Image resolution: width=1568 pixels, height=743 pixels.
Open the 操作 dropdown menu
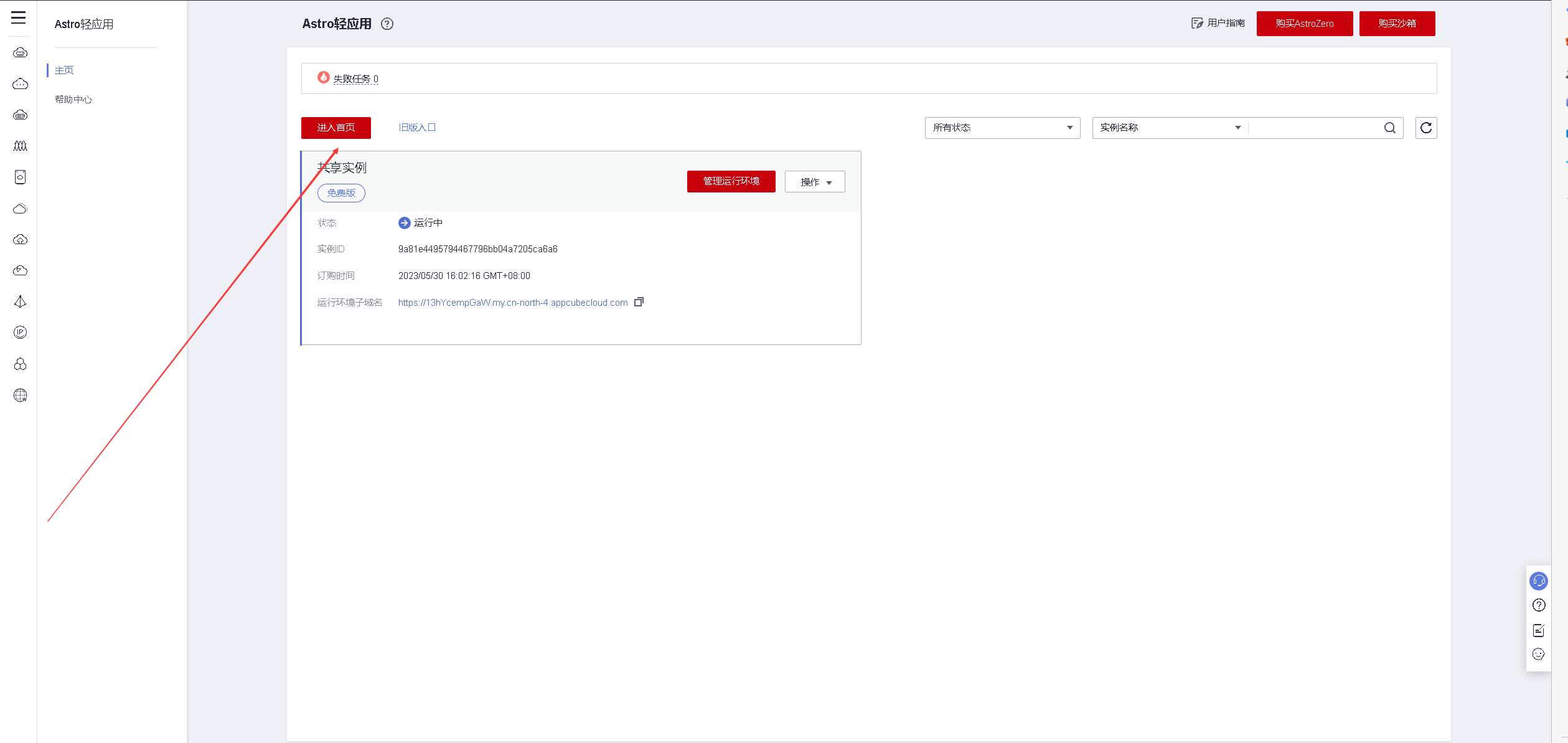pos(814,182)
